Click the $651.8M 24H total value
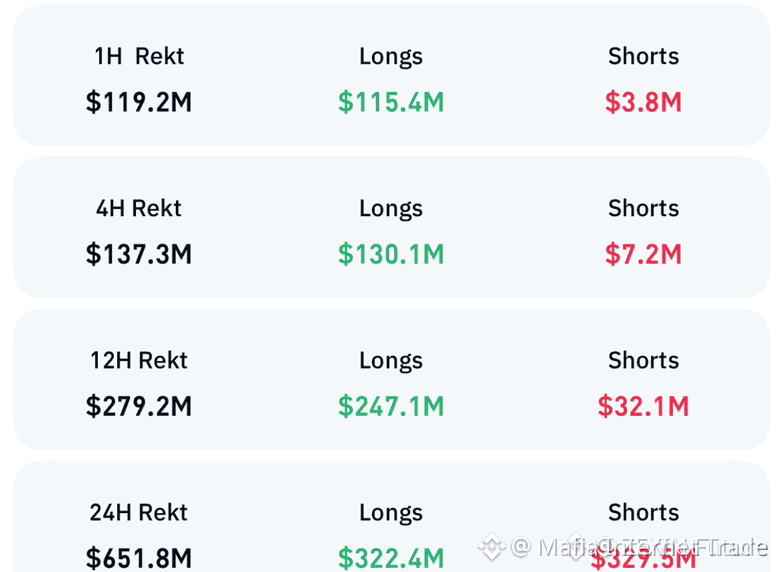Screen dimensions: 776x572 tap(139, 558)
